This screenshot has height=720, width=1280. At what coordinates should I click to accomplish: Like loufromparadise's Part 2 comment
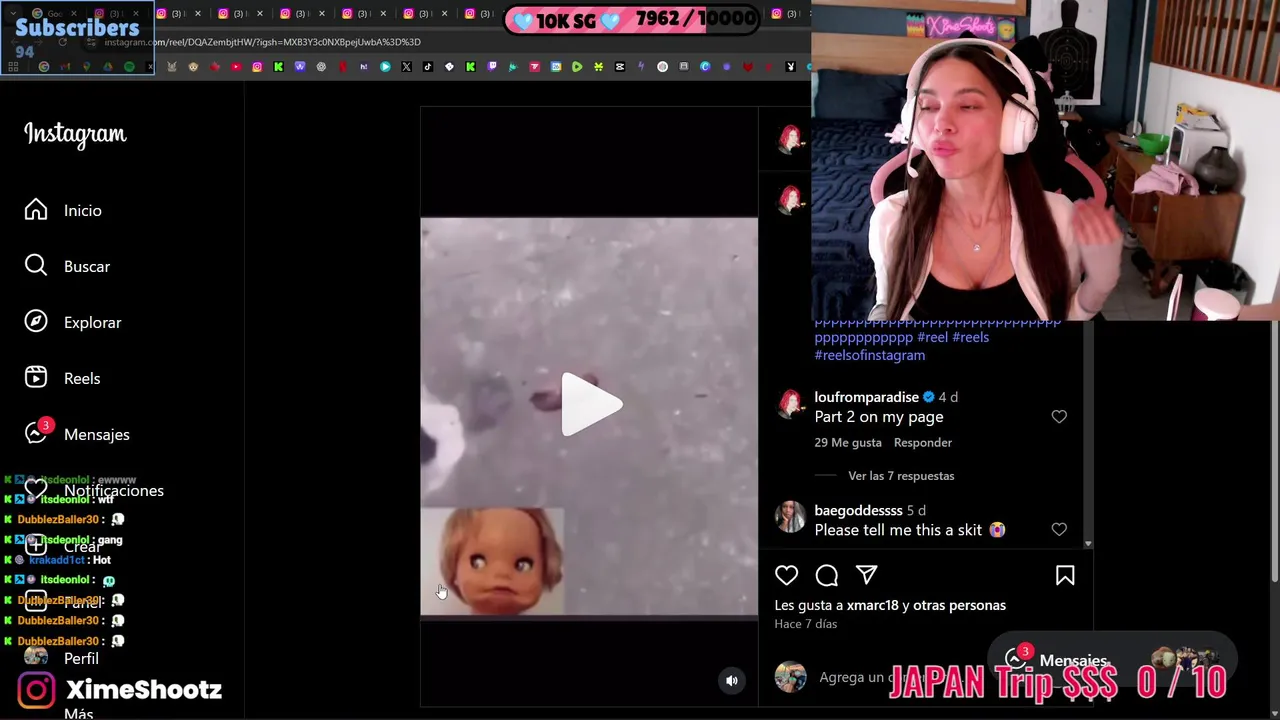click(x=1059, y=416)
